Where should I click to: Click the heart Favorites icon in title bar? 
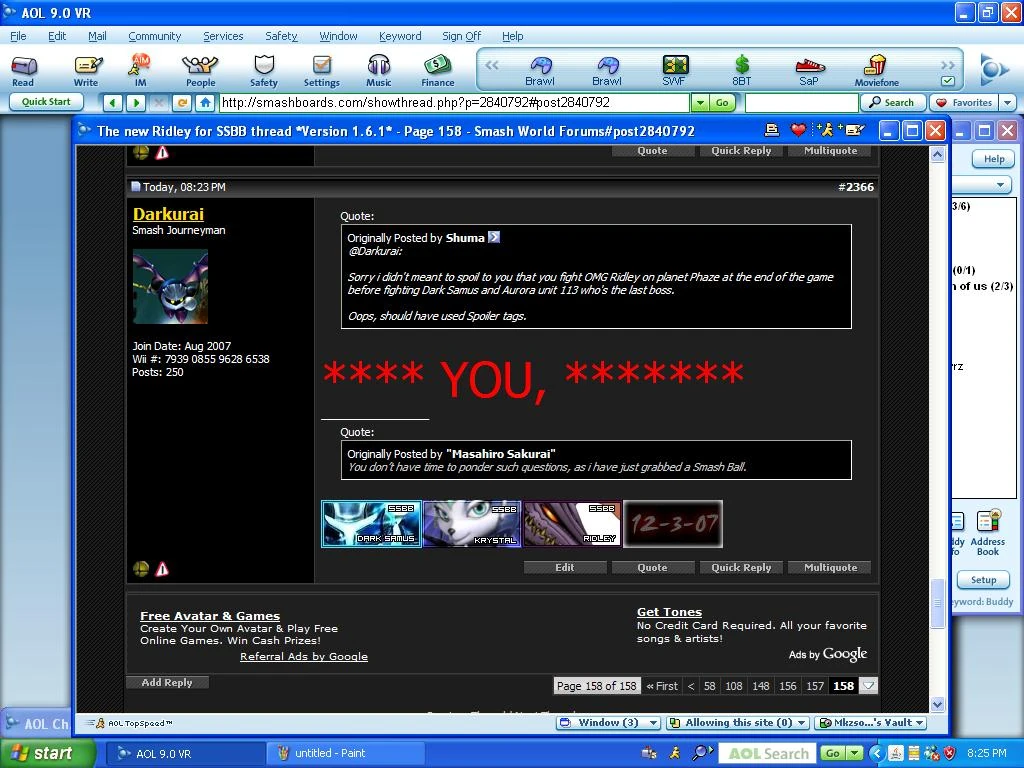click(x=798, y=130)
